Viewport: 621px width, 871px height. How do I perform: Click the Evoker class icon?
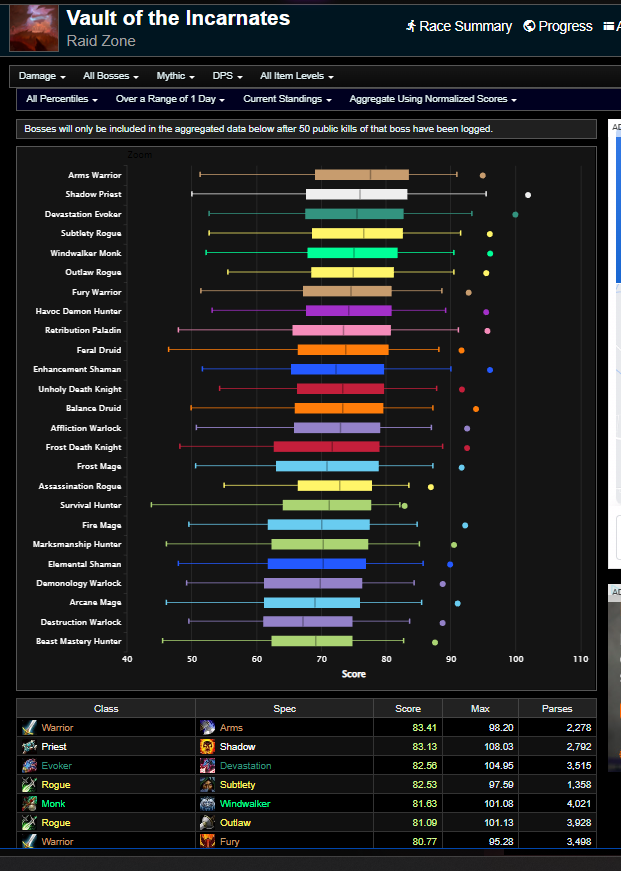[x=29, y=765]
